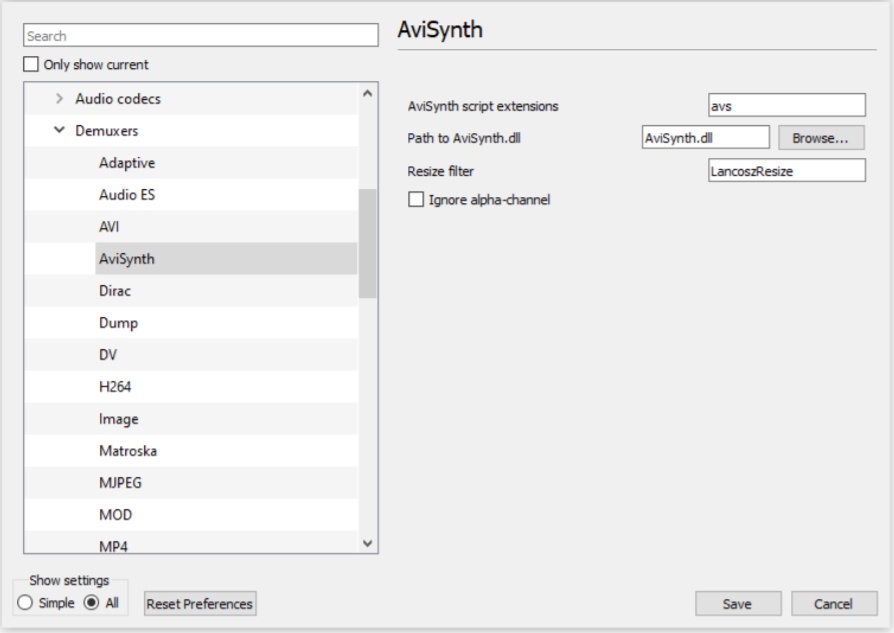Select the All settings radio button
894x633 pixels.
(91, 602)
